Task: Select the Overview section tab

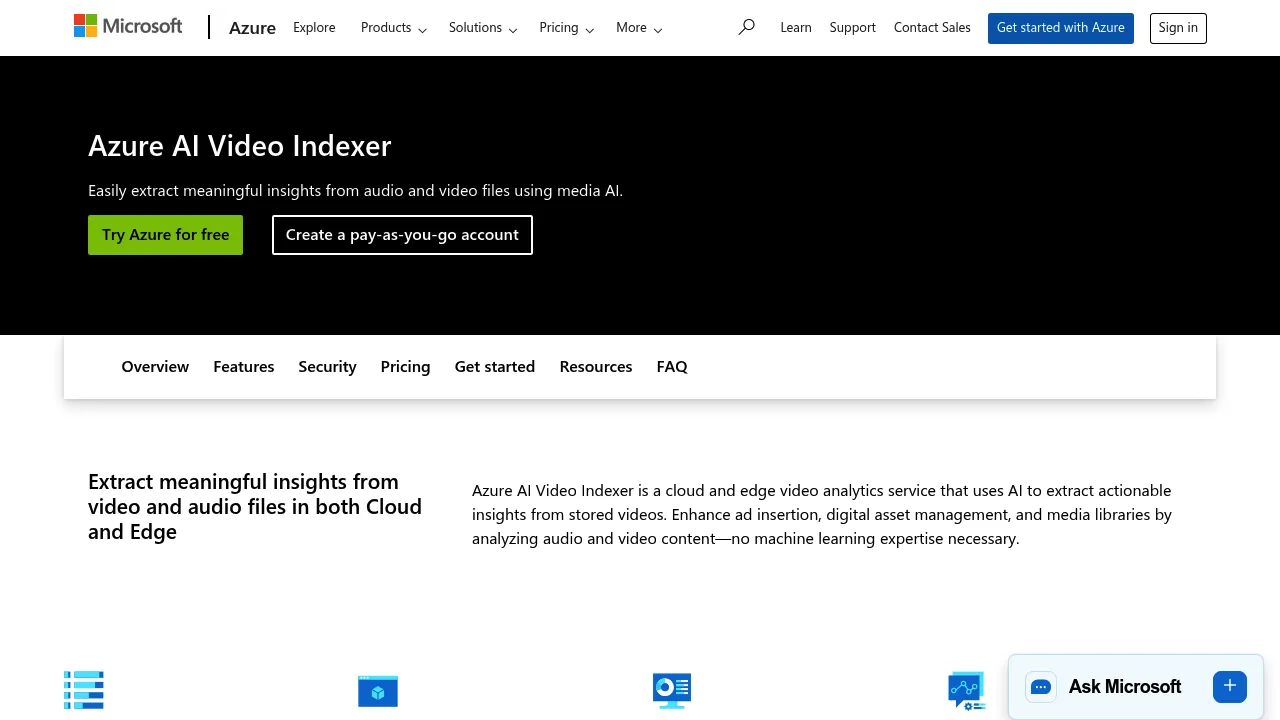Action: tap(155, 367)
